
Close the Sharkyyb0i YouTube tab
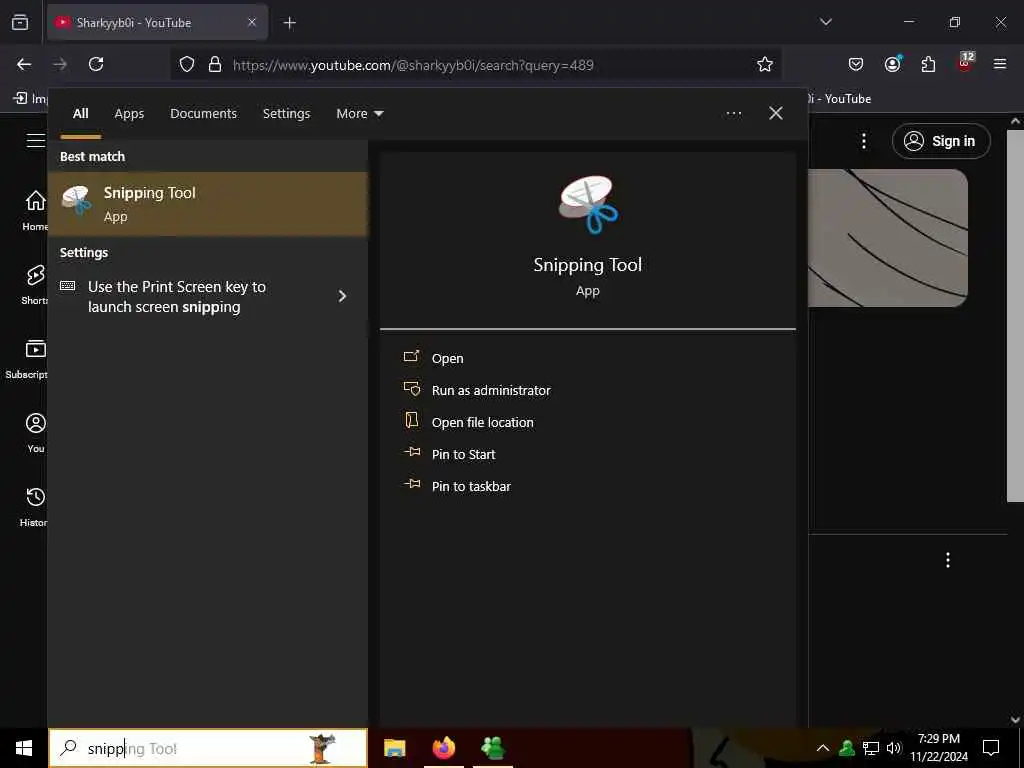[x=251, y=22]
